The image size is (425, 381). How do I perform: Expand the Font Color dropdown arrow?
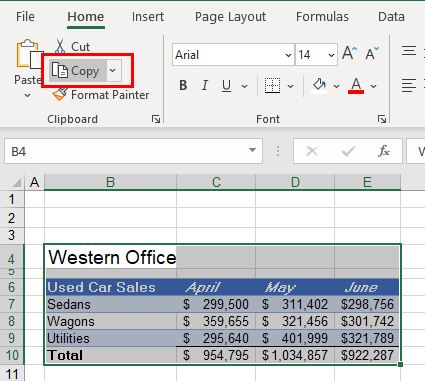pyautogui.click(x=373, y=86)
